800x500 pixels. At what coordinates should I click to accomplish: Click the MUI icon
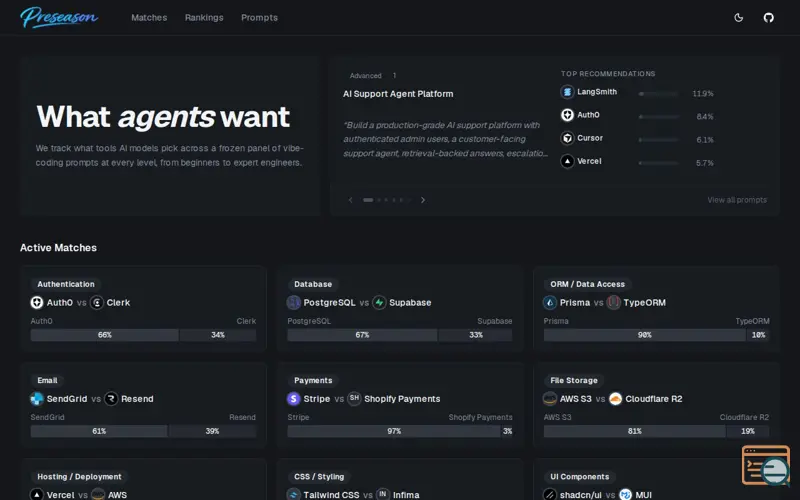click(x=625, y=495)
